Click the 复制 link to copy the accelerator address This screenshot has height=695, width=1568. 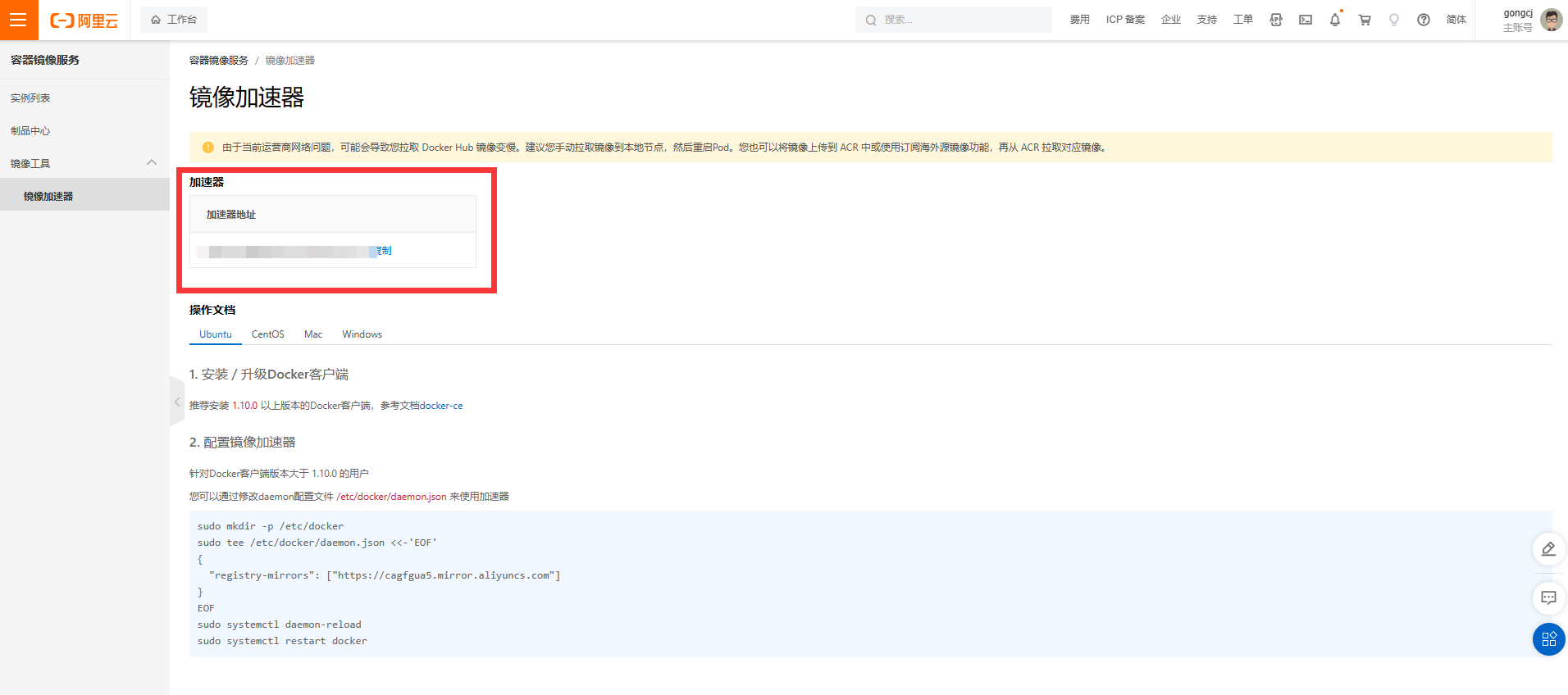(385, 251)
